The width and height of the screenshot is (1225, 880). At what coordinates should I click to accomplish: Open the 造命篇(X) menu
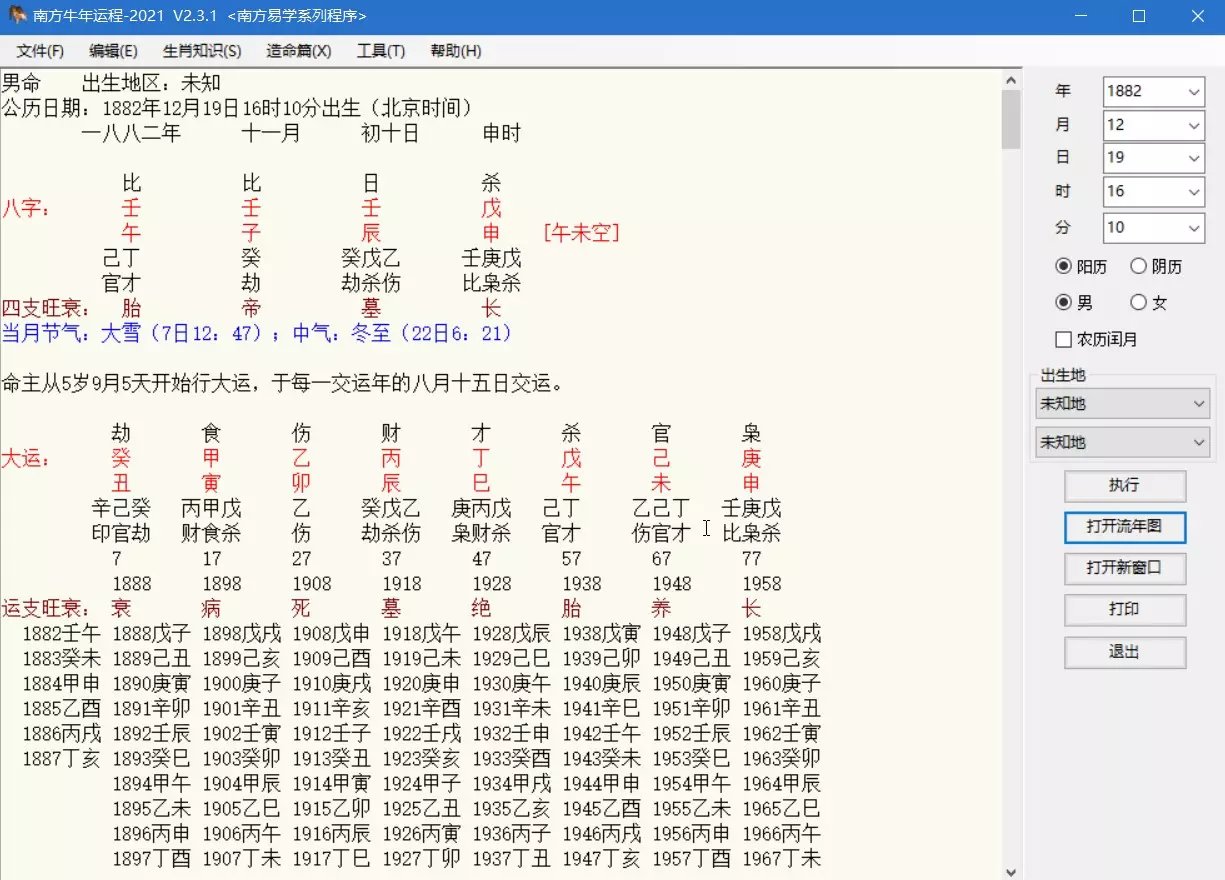pos(296,51)
